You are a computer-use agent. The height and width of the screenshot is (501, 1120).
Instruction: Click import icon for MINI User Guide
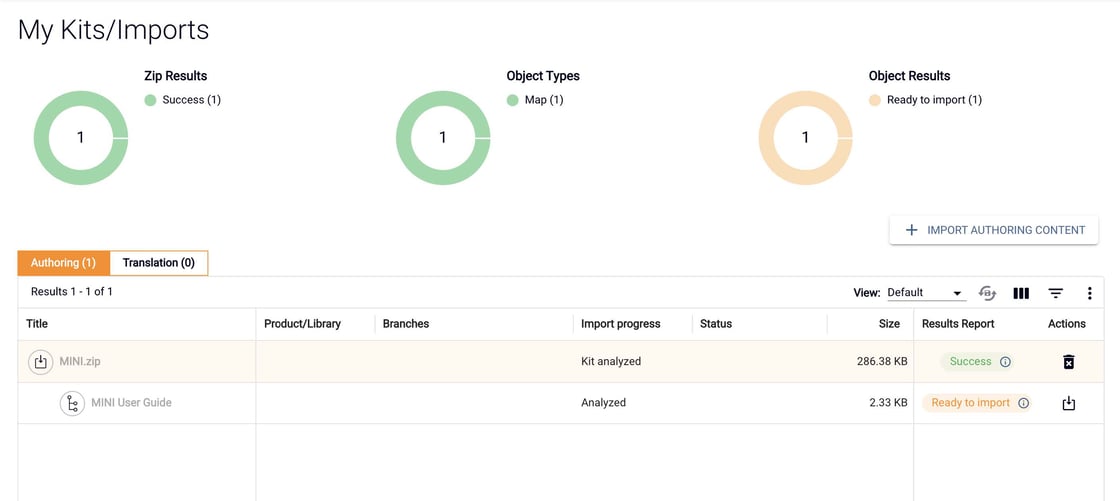(1068, 403)
